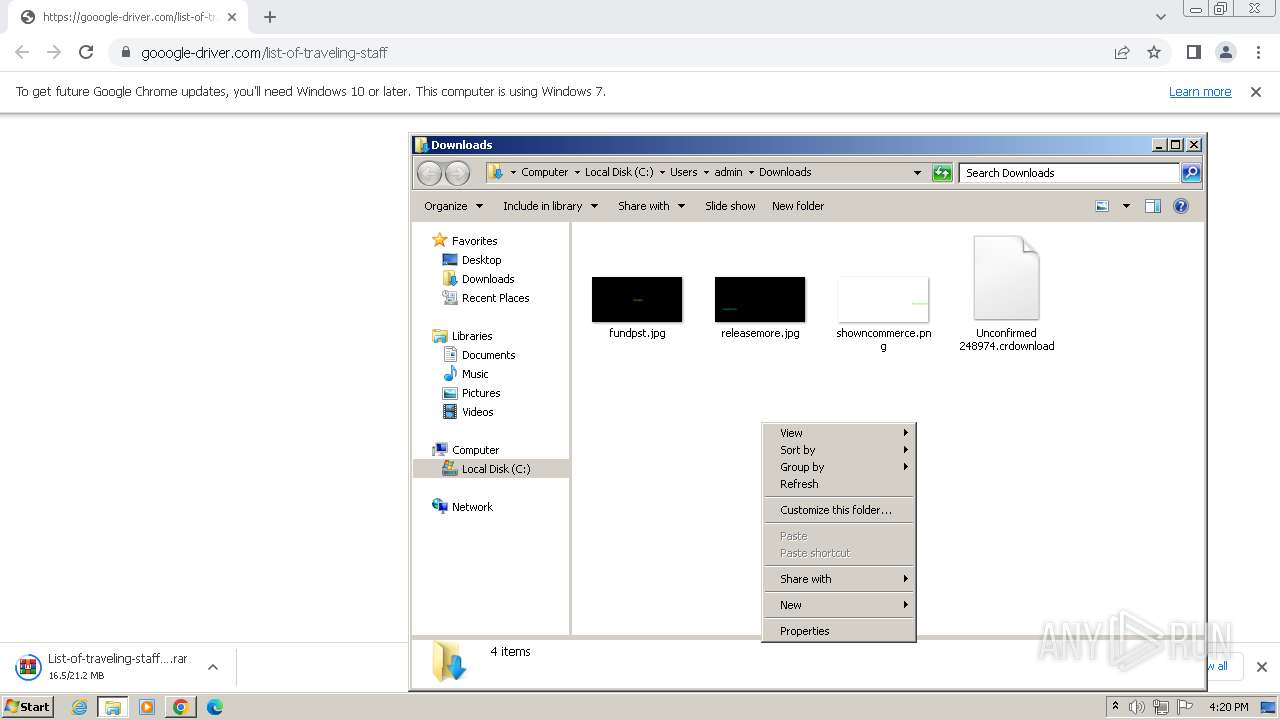Select Unconfirmed 248974.crdownload file
This screenshot has width=1280, height=720.
tap(1006, 294)
